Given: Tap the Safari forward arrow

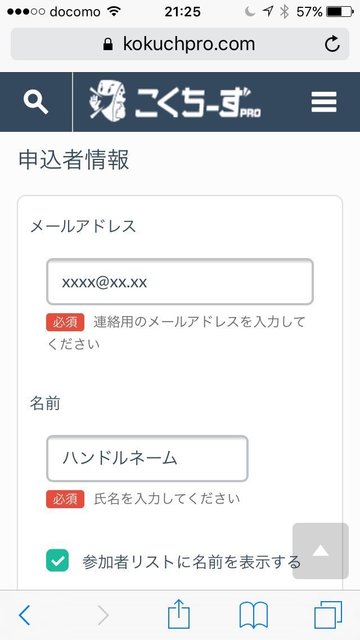Looking at the screenshot, I should point(103,615).
